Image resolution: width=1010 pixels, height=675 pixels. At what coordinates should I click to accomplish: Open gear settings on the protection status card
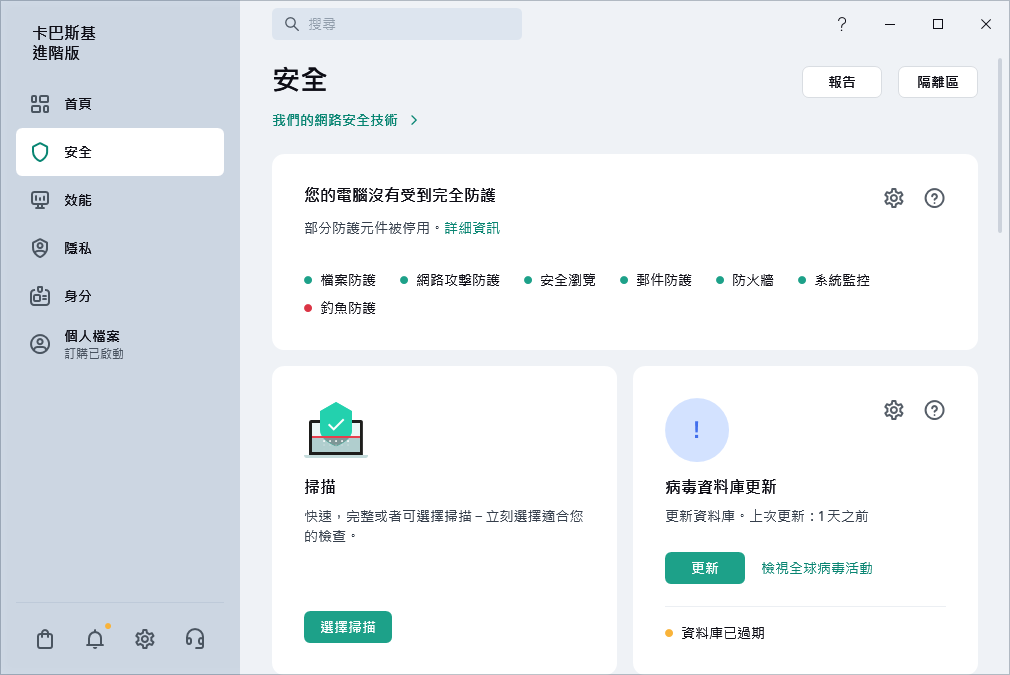pyautogui.click(x=893, y=197)
